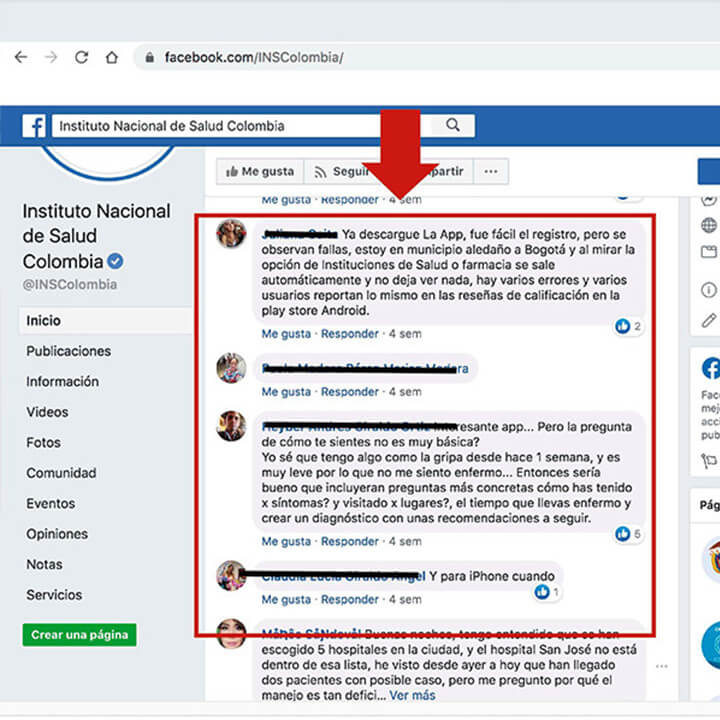Screen dimensions: 720x720
Task: Click the flag icon in right panel
Action: pyautogui.click(x=709, y=461)
